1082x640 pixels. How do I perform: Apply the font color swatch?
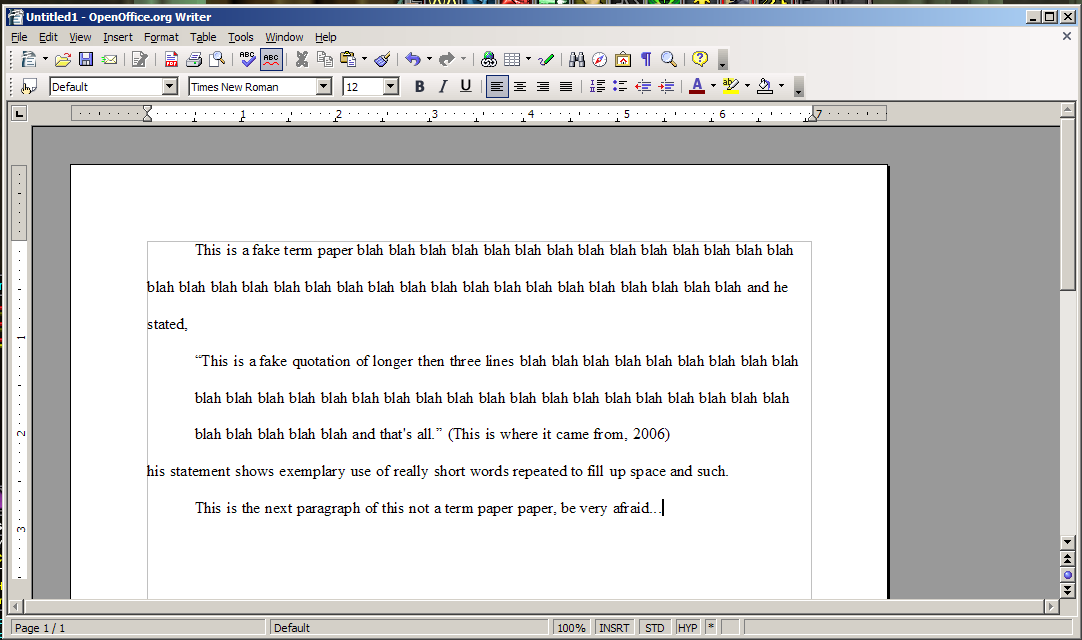click(x=697, y=87)
